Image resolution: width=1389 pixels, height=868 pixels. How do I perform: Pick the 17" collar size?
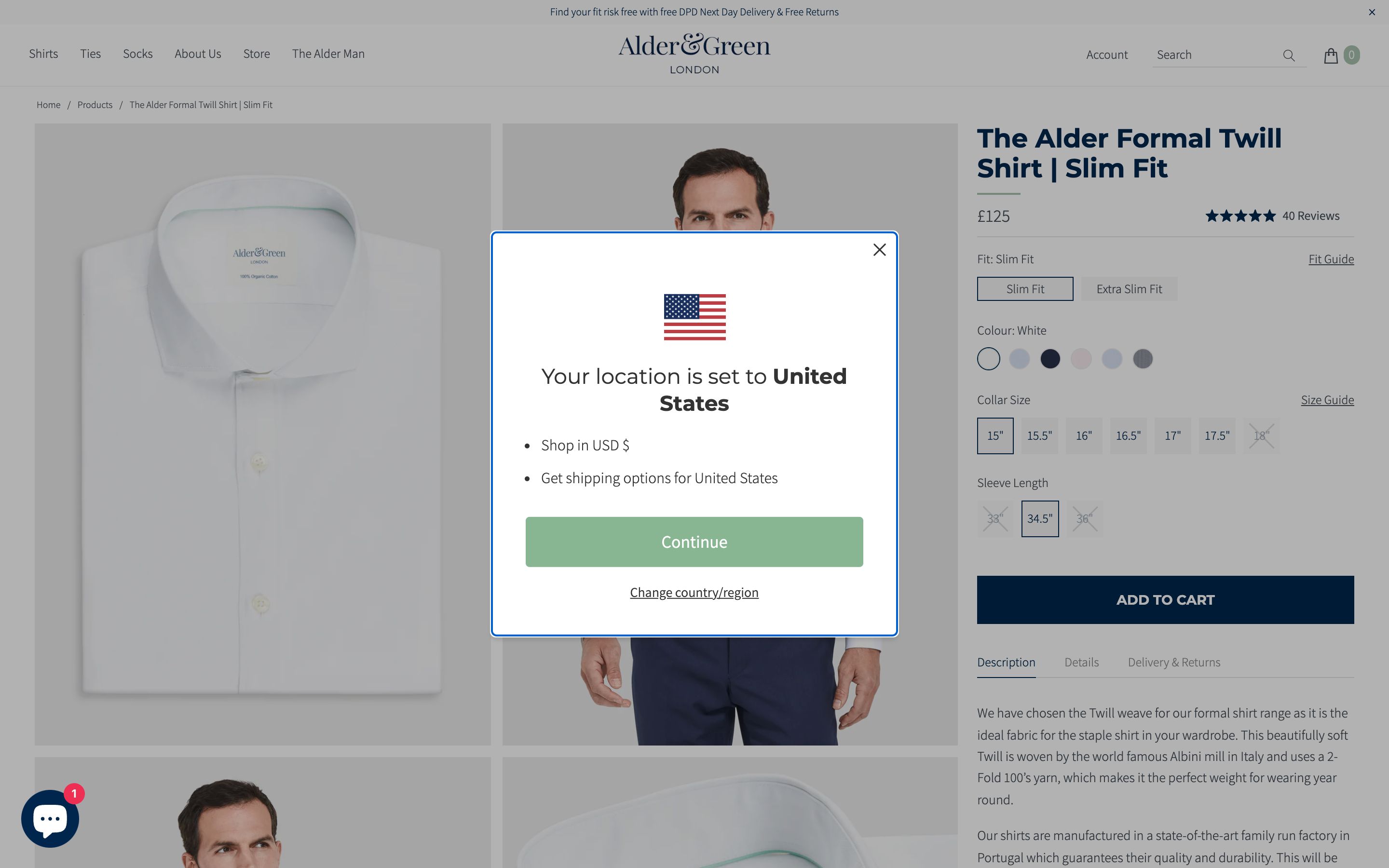tap(1172, 436)
